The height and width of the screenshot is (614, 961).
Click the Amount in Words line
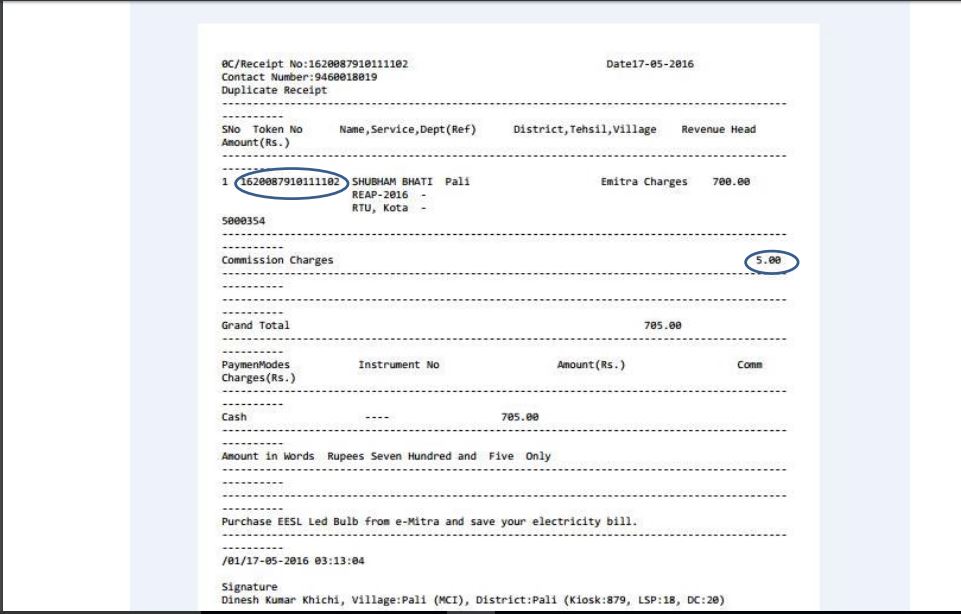tap(385, 456)
